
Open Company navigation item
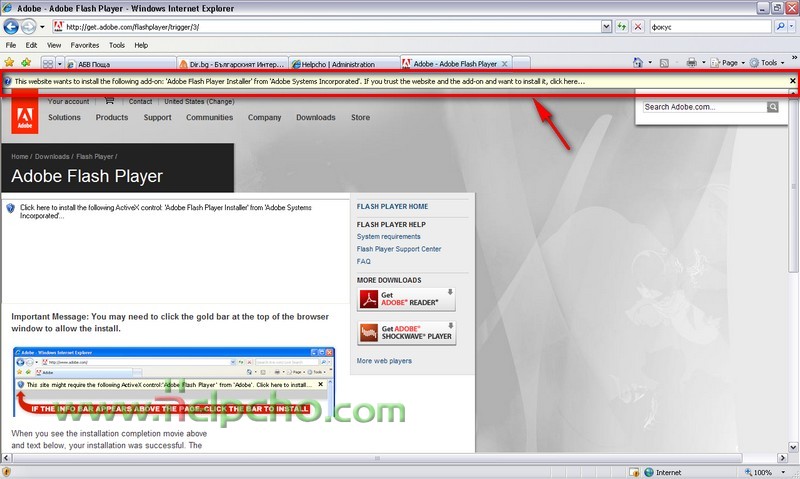(x=264, y=117)
